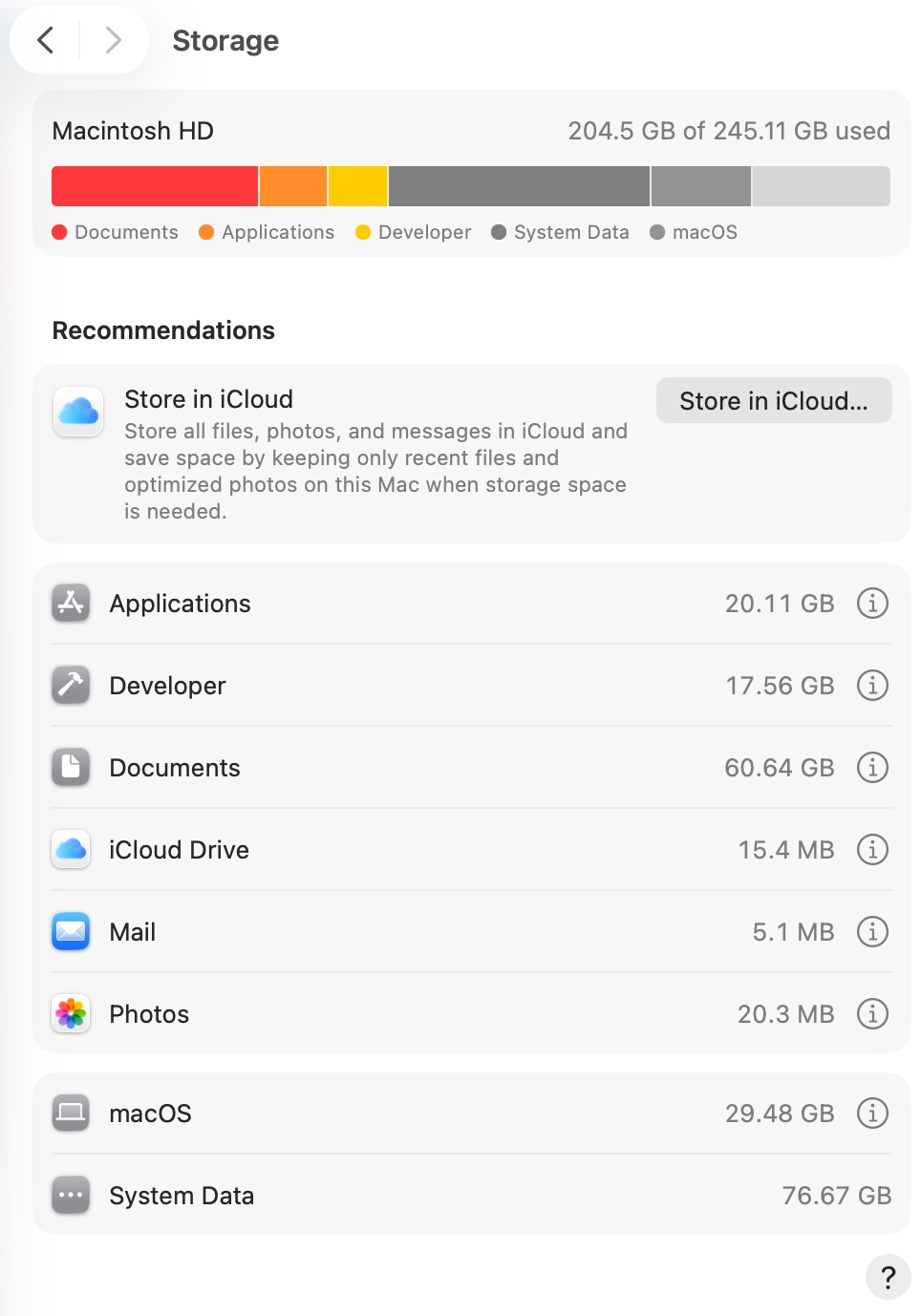Click the Store in iCloud cloud icon
921x1316 pixels.
pyautogui.click(x=78, y=412)
